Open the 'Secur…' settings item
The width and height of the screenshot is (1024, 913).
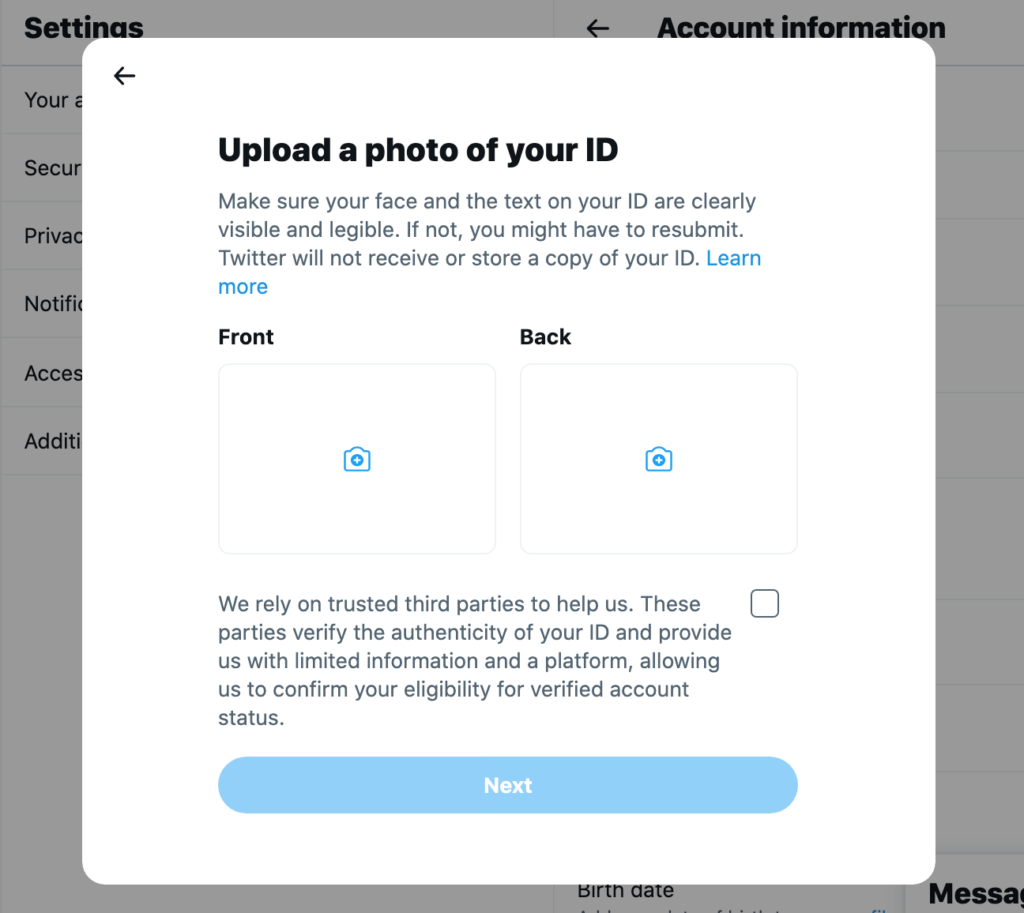pos(52,168)
